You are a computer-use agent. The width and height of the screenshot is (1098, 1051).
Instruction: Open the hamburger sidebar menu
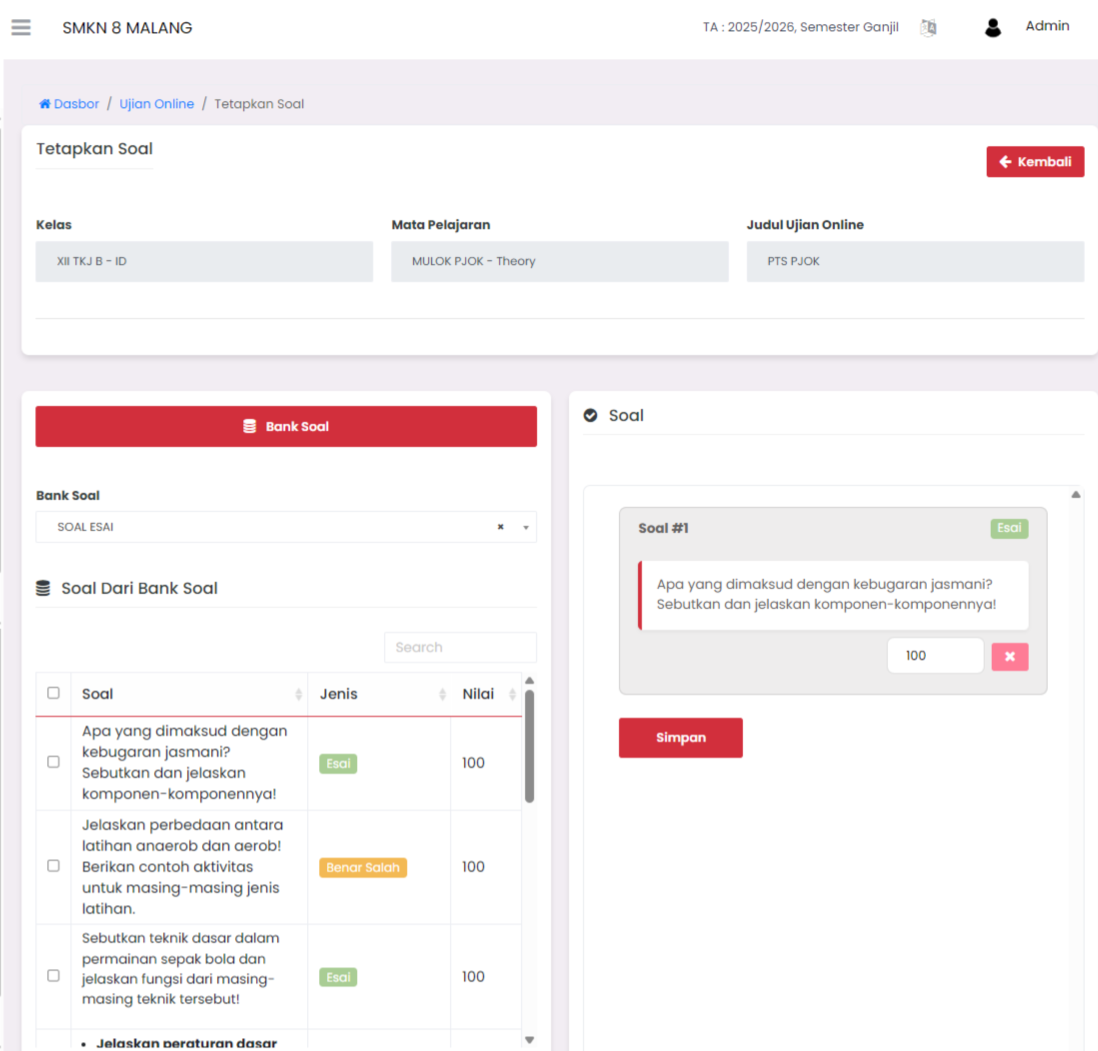pos(21,27)
